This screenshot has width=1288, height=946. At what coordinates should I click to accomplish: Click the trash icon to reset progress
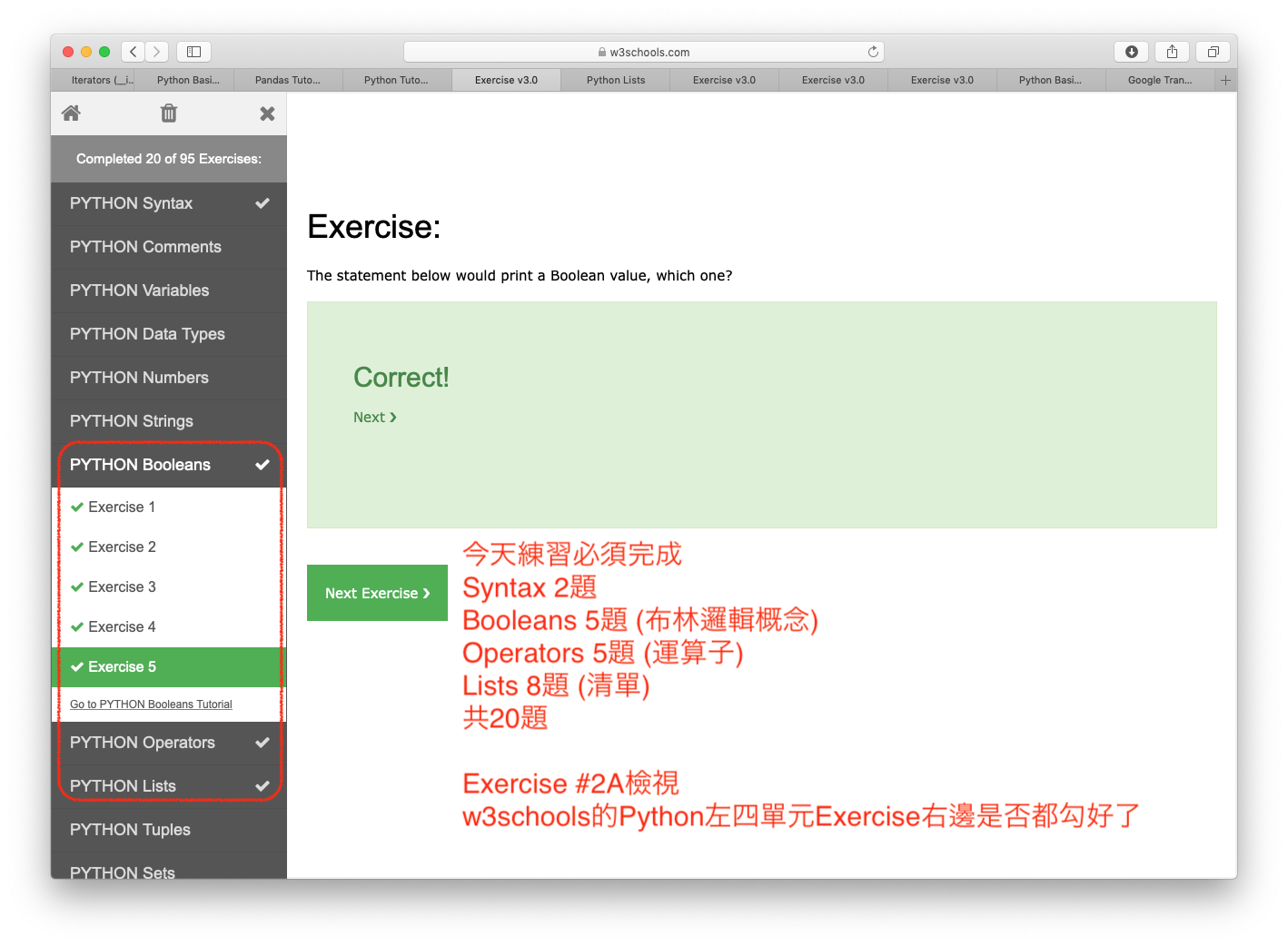169,113
